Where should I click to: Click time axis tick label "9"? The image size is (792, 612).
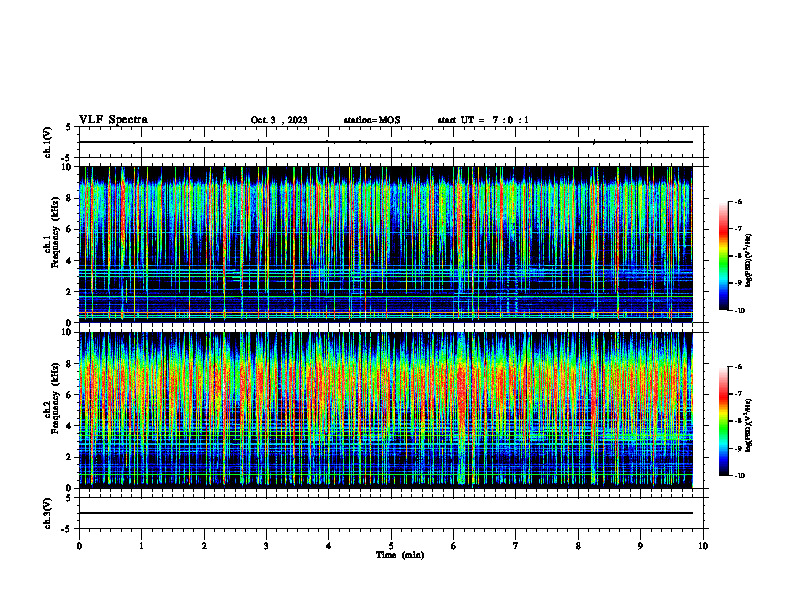pos(640,546)
